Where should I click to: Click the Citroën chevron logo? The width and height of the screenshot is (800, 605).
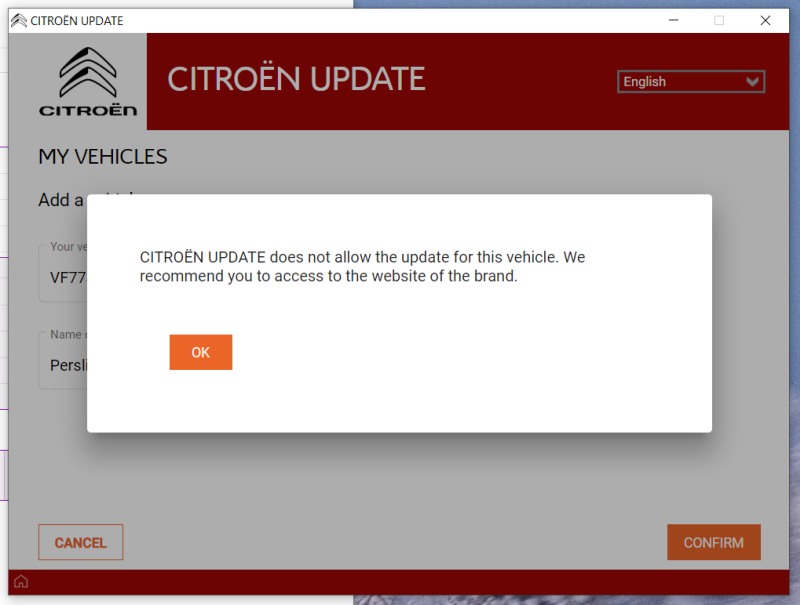88,72
